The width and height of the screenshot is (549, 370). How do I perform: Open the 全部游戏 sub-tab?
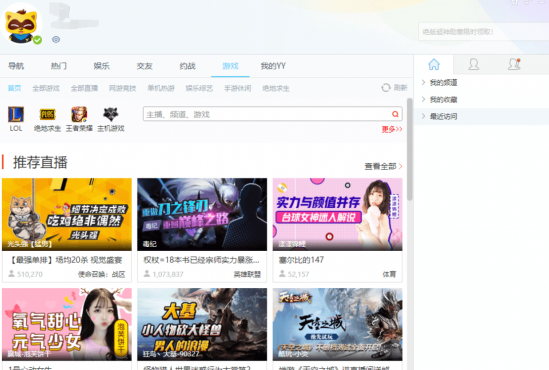point(46,88)
